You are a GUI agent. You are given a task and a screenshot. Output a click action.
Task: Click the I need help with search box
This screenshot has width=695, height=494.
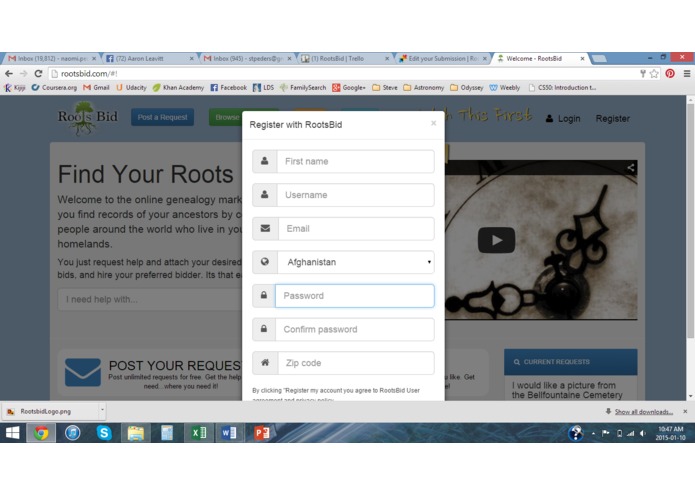click(151, 300)
